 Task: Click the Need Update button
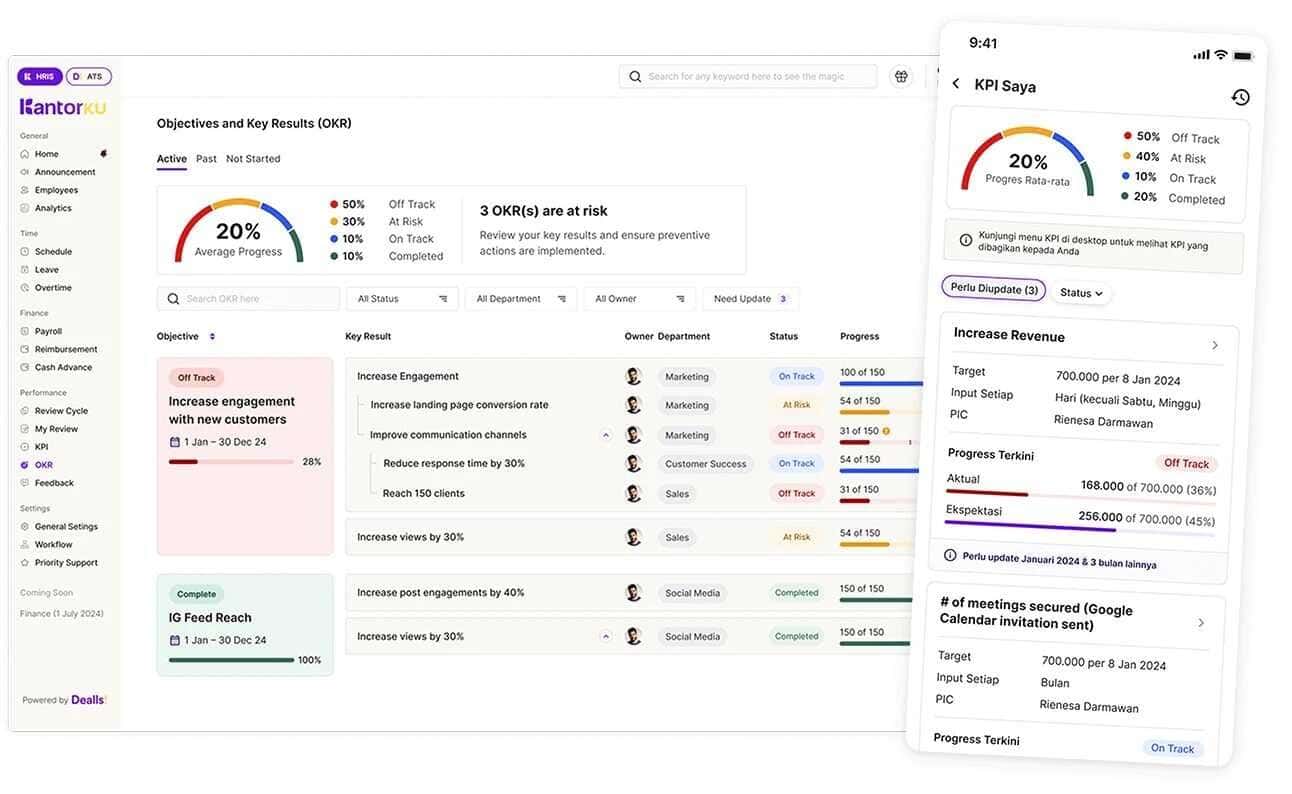tap(750, 299)
